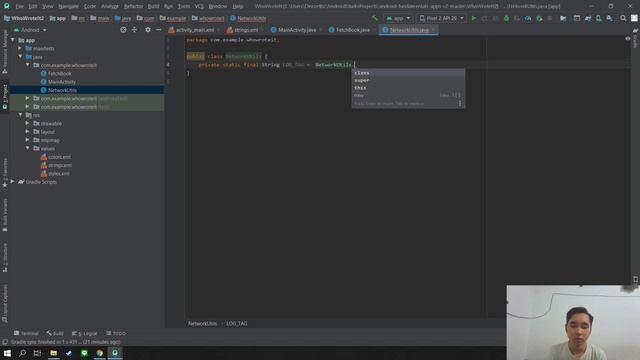Click the Make Project hammer icon
640x360 pixels.
375,18
